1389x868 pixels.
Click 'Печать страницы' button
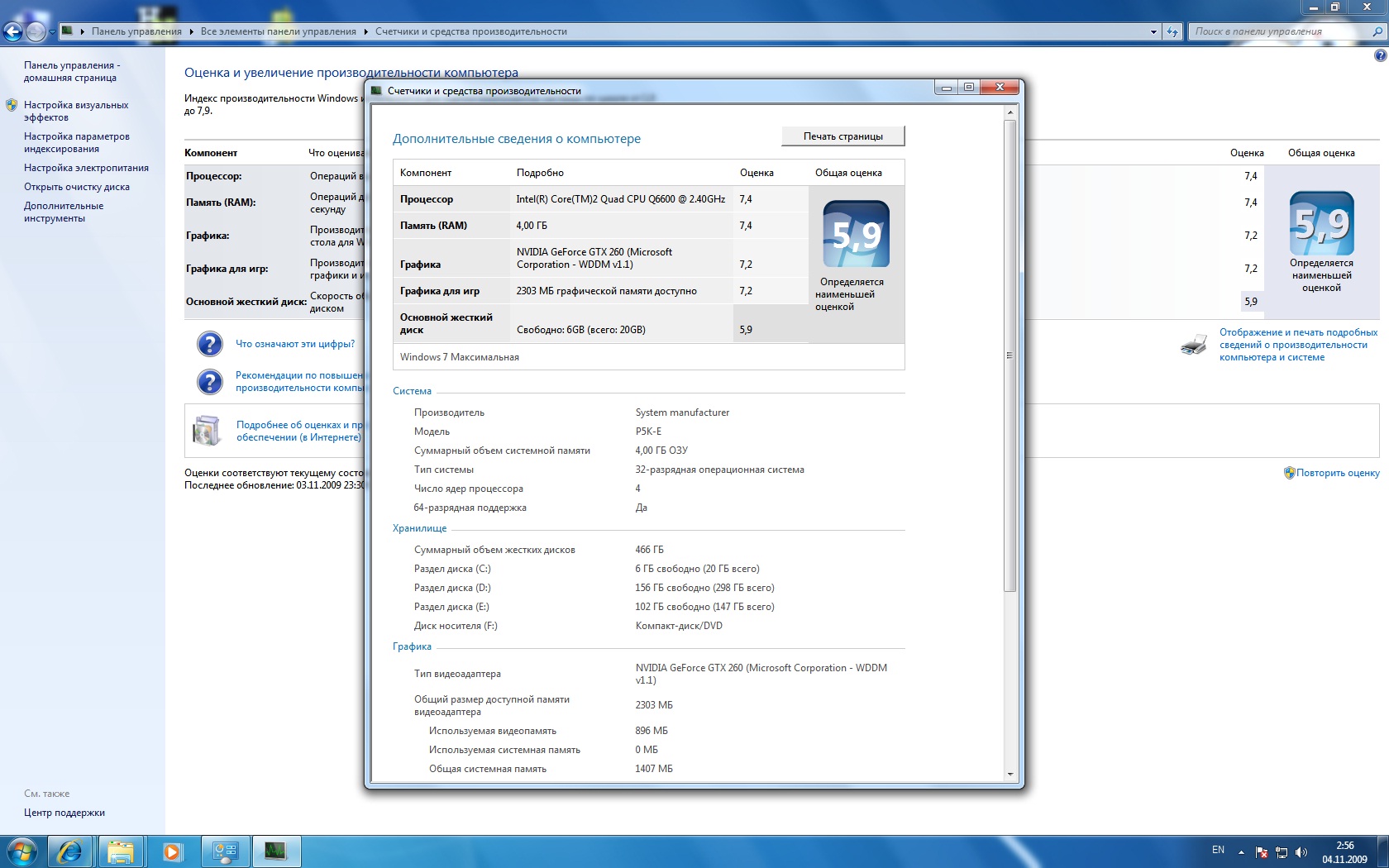(843, 136)
